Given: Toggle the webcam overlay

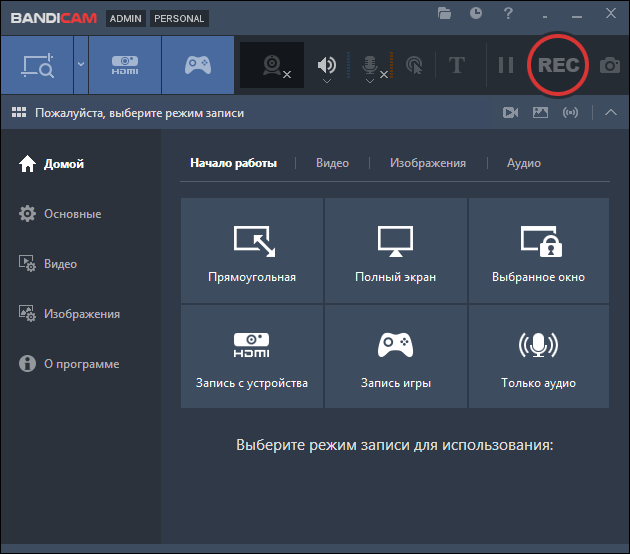Looking at the screenshot, I should pos(273,65).
